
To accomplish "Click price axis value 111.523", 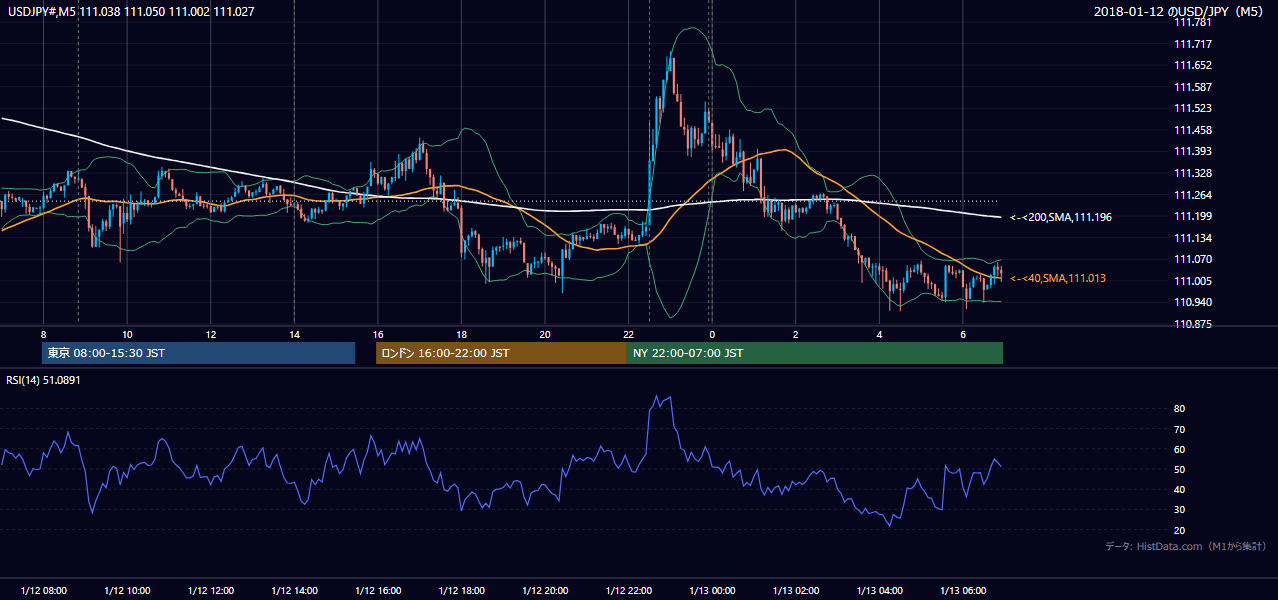I will [x=1192, y=108].
